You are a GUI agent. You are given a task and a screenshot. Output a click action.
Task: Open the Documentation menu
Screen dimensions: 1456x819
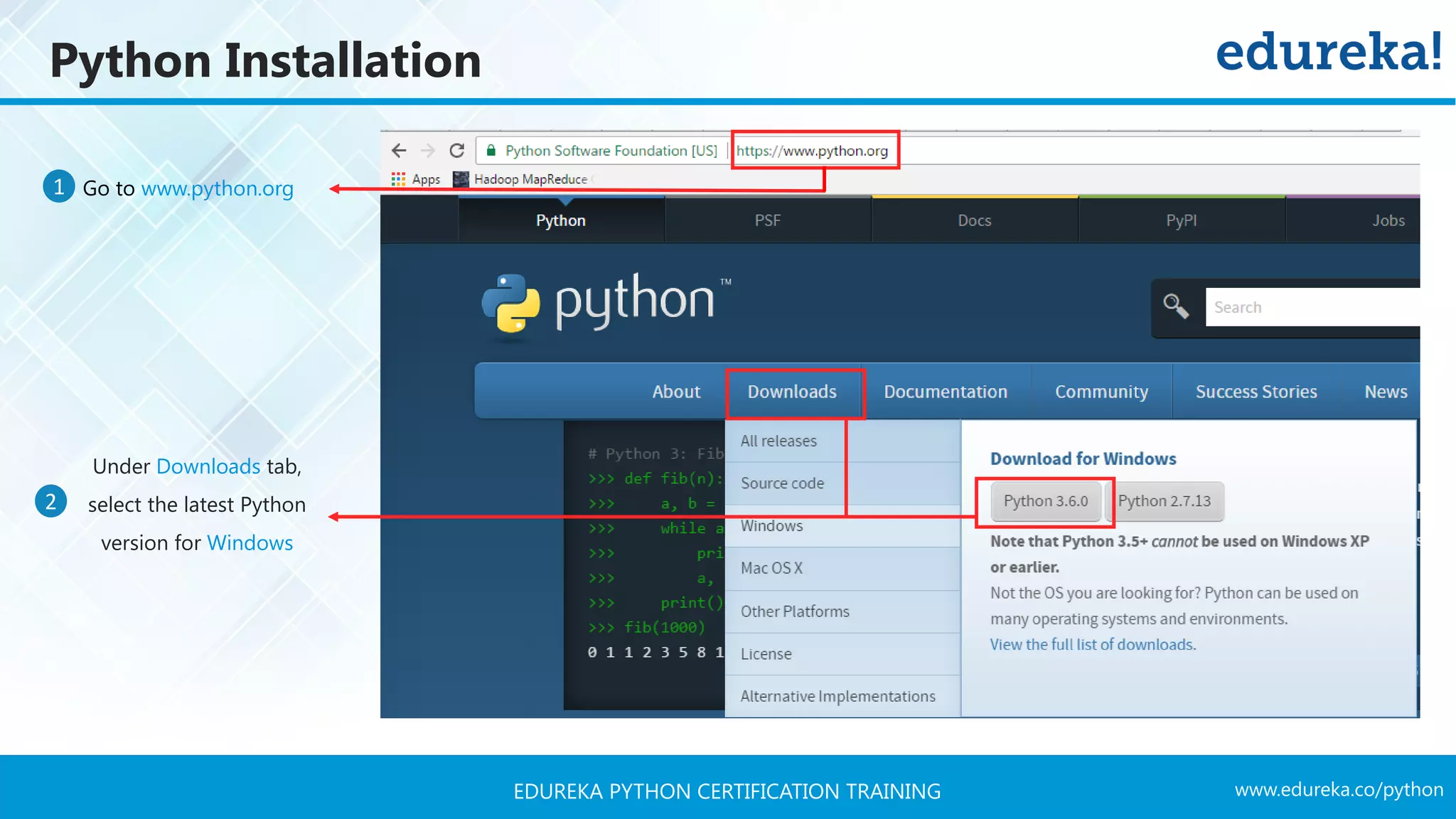946,392
